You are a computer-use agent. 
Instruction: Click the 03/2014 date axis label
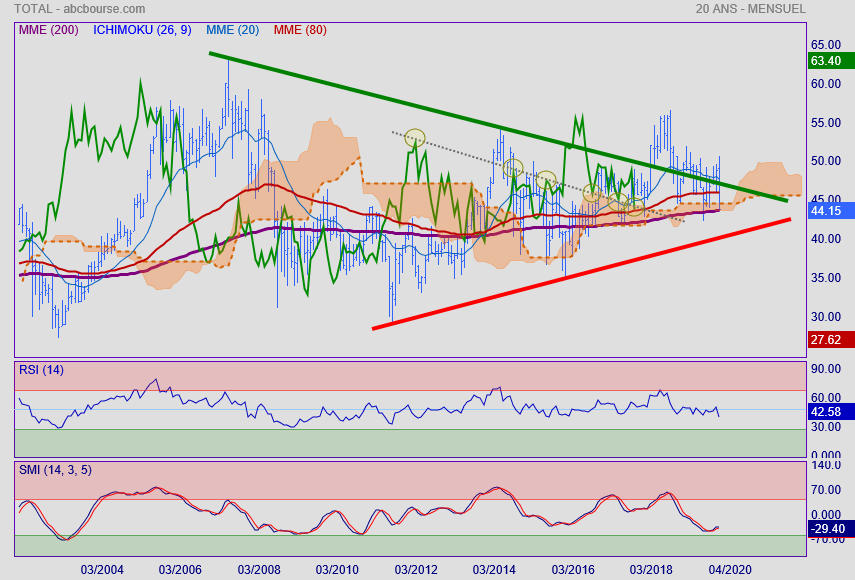[x=494, y=570]
